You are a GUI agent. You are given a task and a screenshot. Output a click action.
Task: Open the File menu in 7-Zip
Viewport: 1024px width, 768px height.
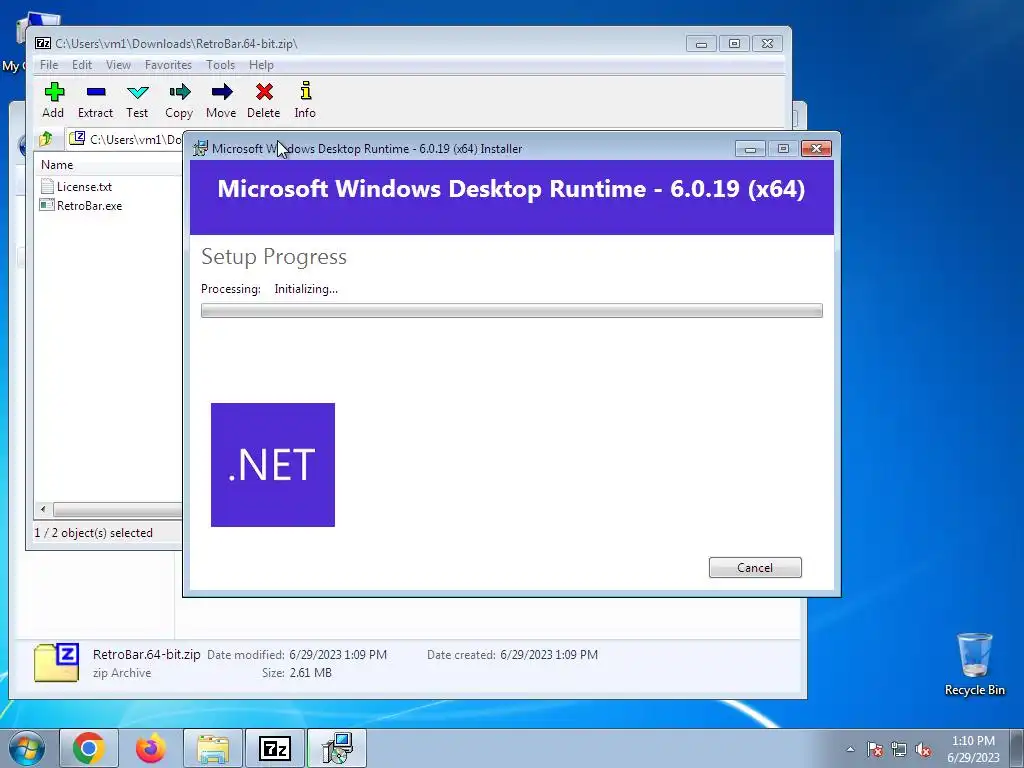(x=49, y=65)
